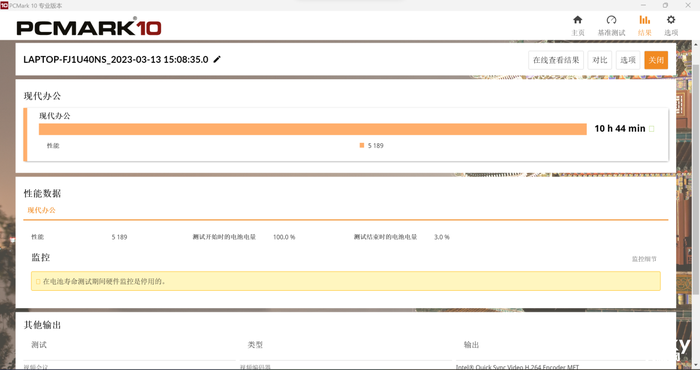Viewport: 700px width, 370px height.
Task: Click the 其他输出 section heading
Action: 42,325
